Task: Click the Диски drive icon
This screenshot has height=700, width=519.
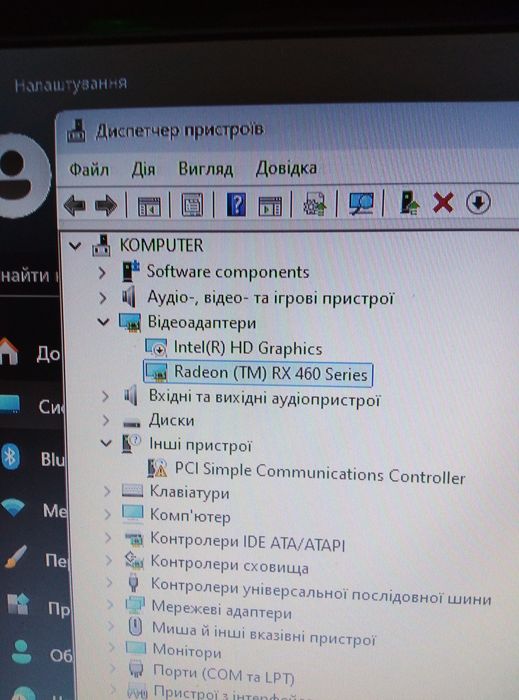Action: pos(132,422)
